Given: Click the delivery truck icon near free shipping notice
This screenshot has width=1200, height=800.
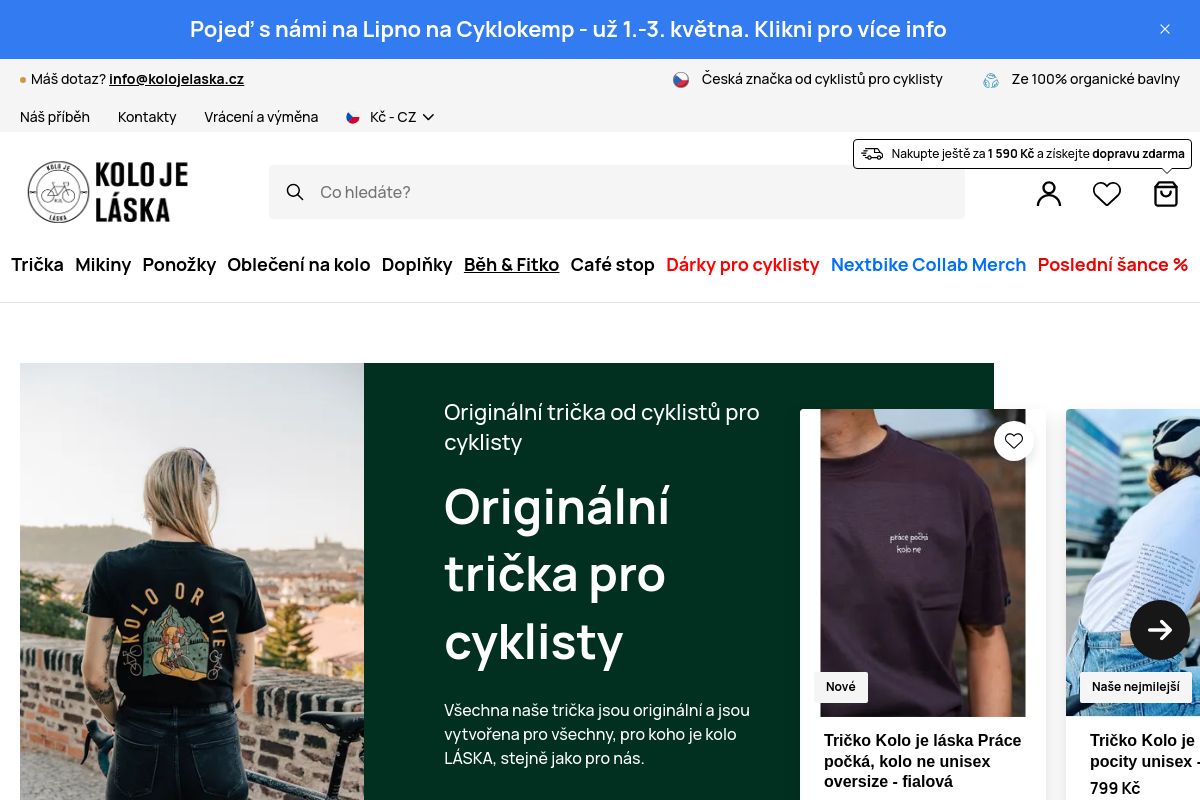Looking at the screenshot, I should (873, 154).
